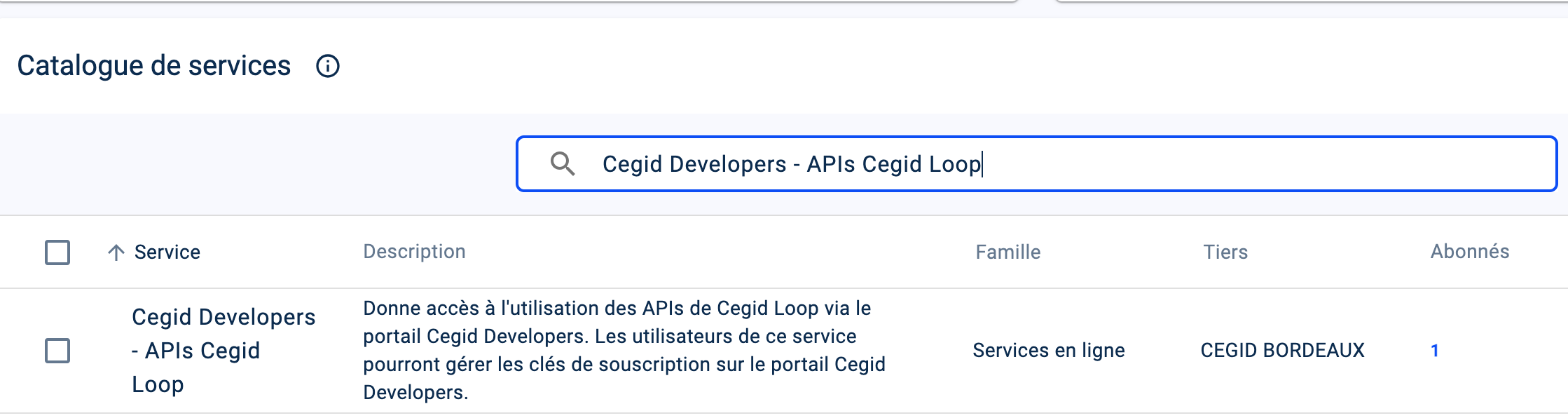Click the grey filter bar left of search

tap(252, 164)
